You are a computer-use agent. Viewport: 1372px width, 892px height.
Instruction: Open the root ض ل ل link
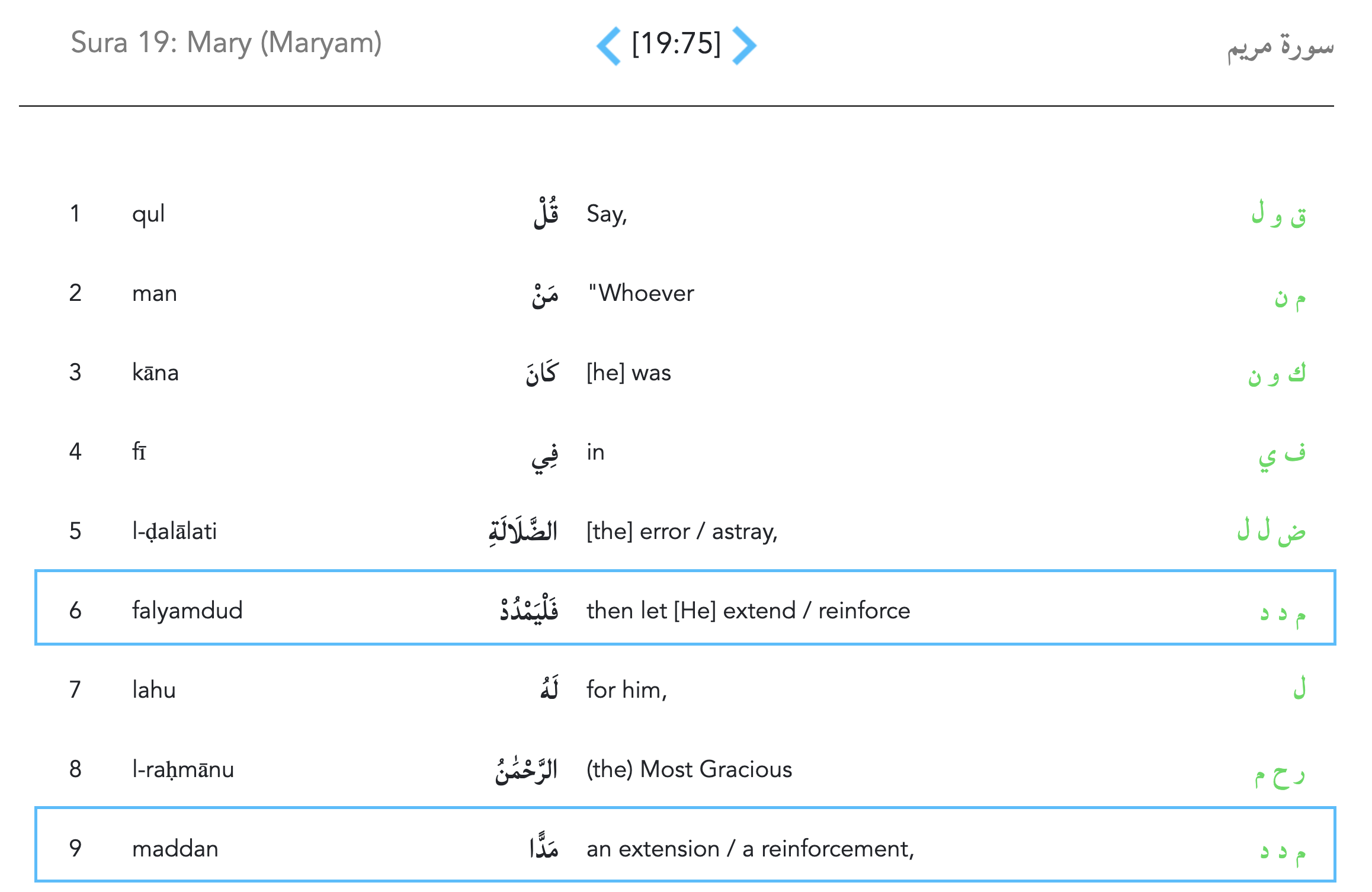tap(1271, 531)
